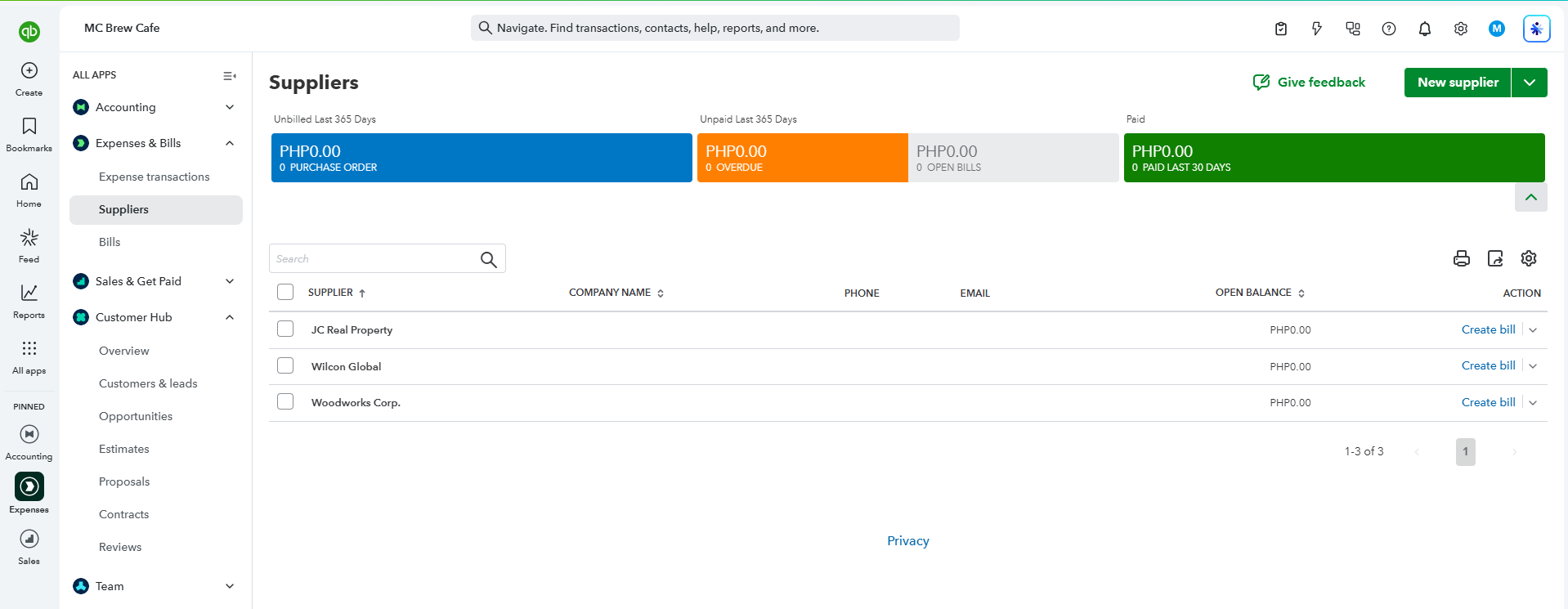Expand the Sales & Get Paid section
1568x609 pixels.
click(230, 281)
